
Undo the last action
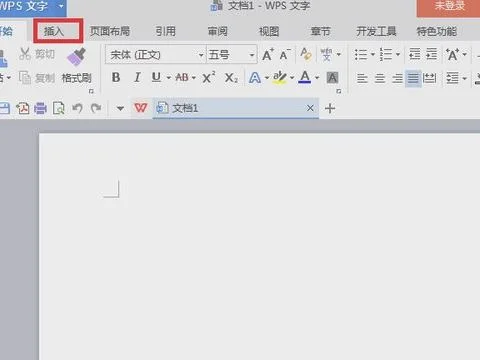tap(77, 108)
